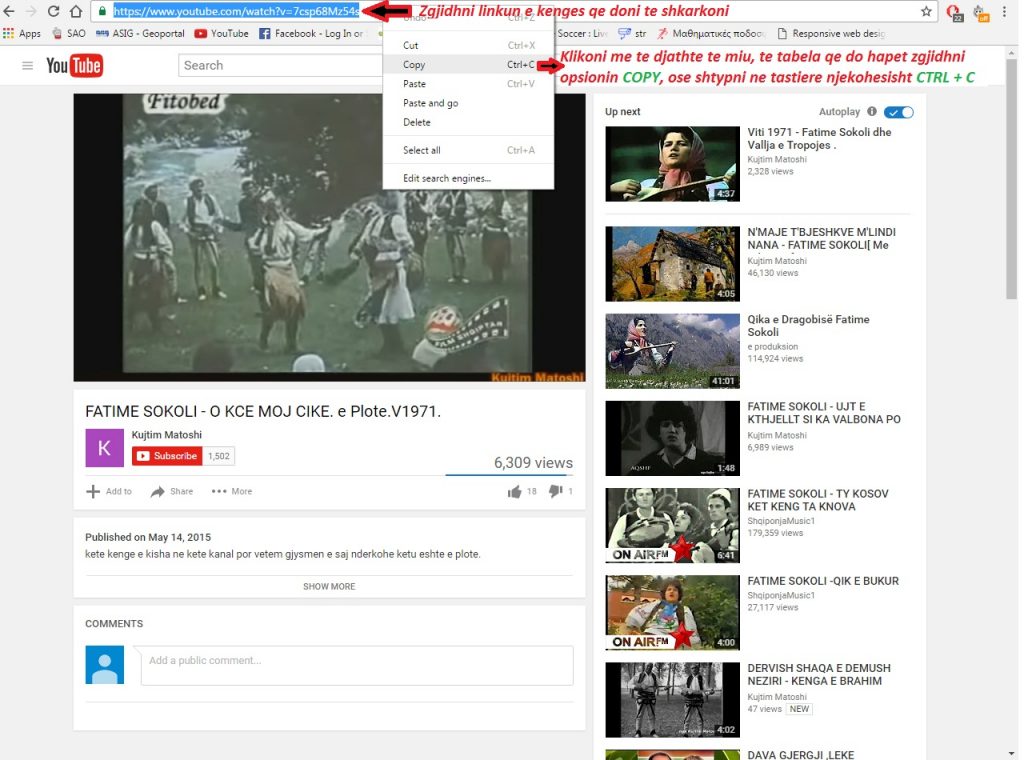Open Kujtim Matoshi channel name link
The image size is (1024, 760).
(x=167, y=435)
